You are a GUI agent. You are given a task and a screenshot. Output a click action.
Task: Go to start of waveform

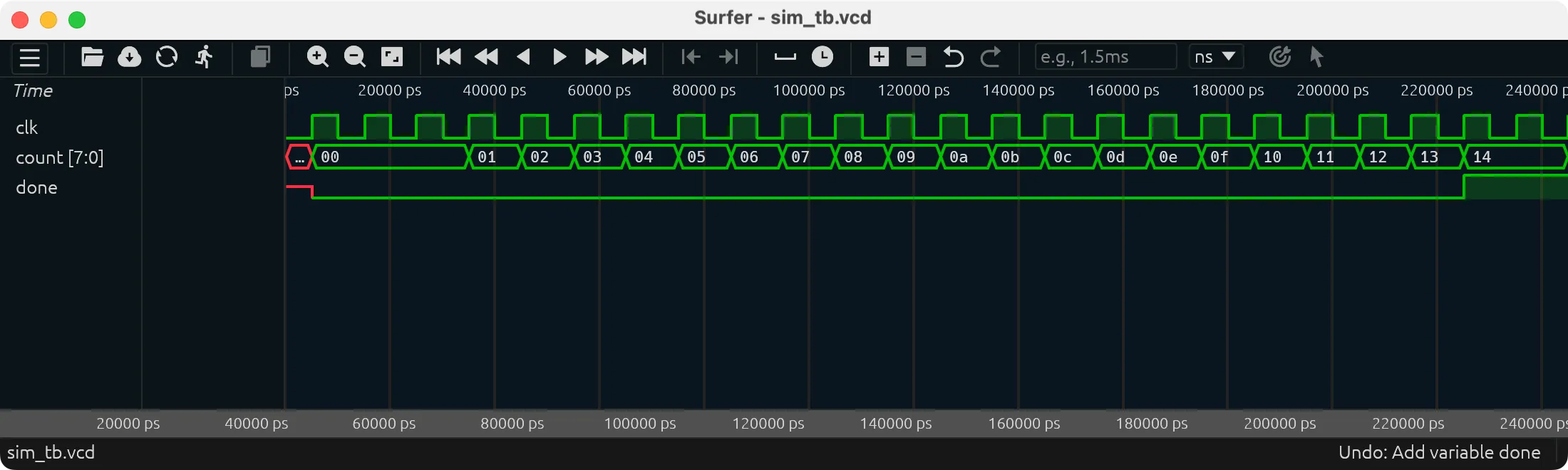[x=449, y=57]
